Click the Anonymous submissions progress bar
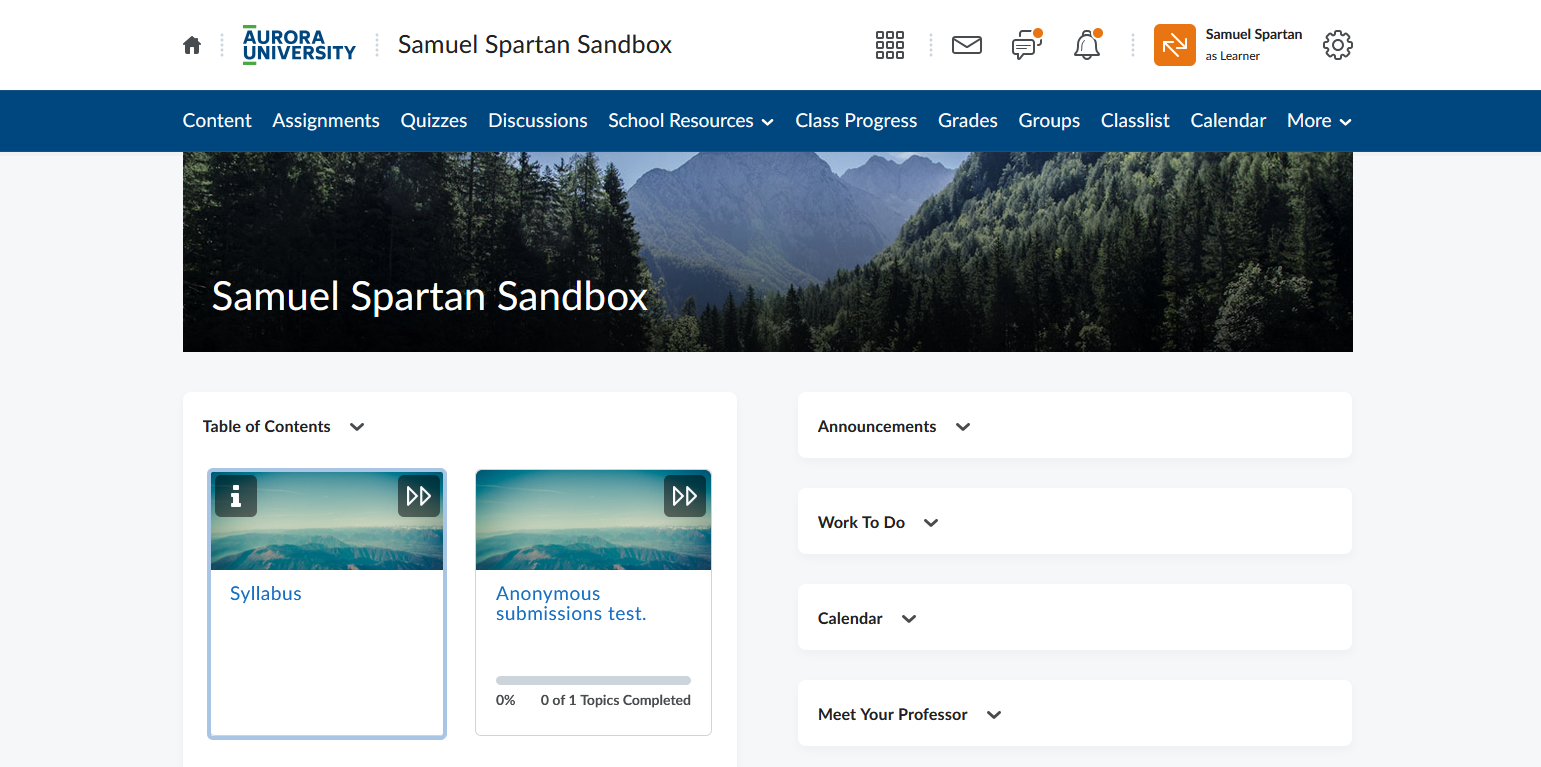 593,680
